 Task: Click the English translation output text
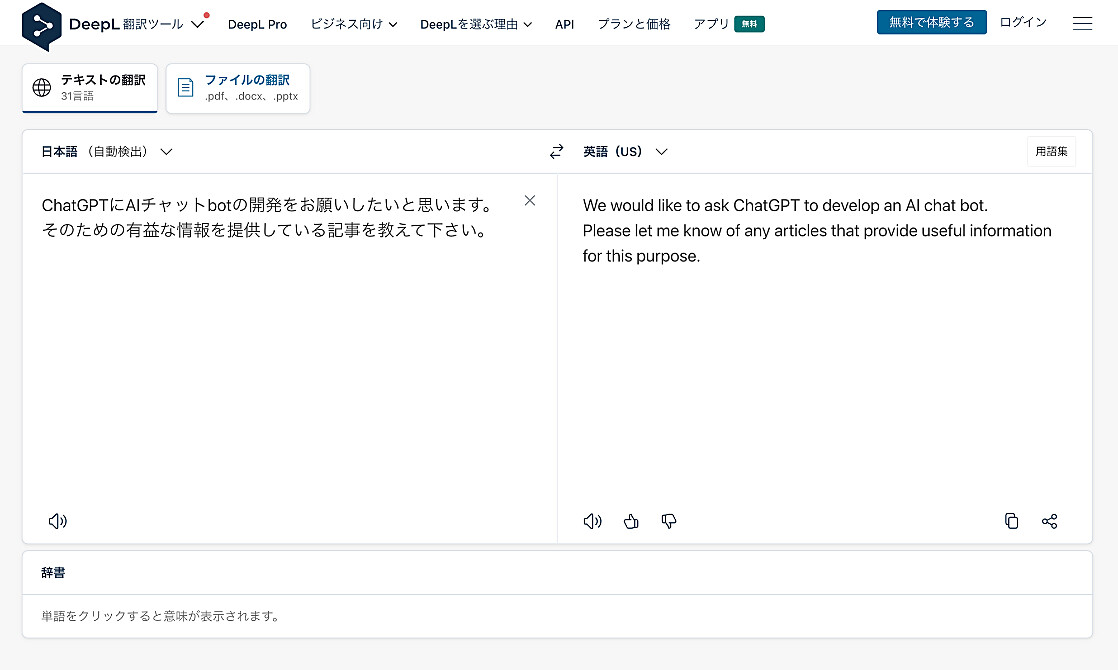[x=817, y=230]
